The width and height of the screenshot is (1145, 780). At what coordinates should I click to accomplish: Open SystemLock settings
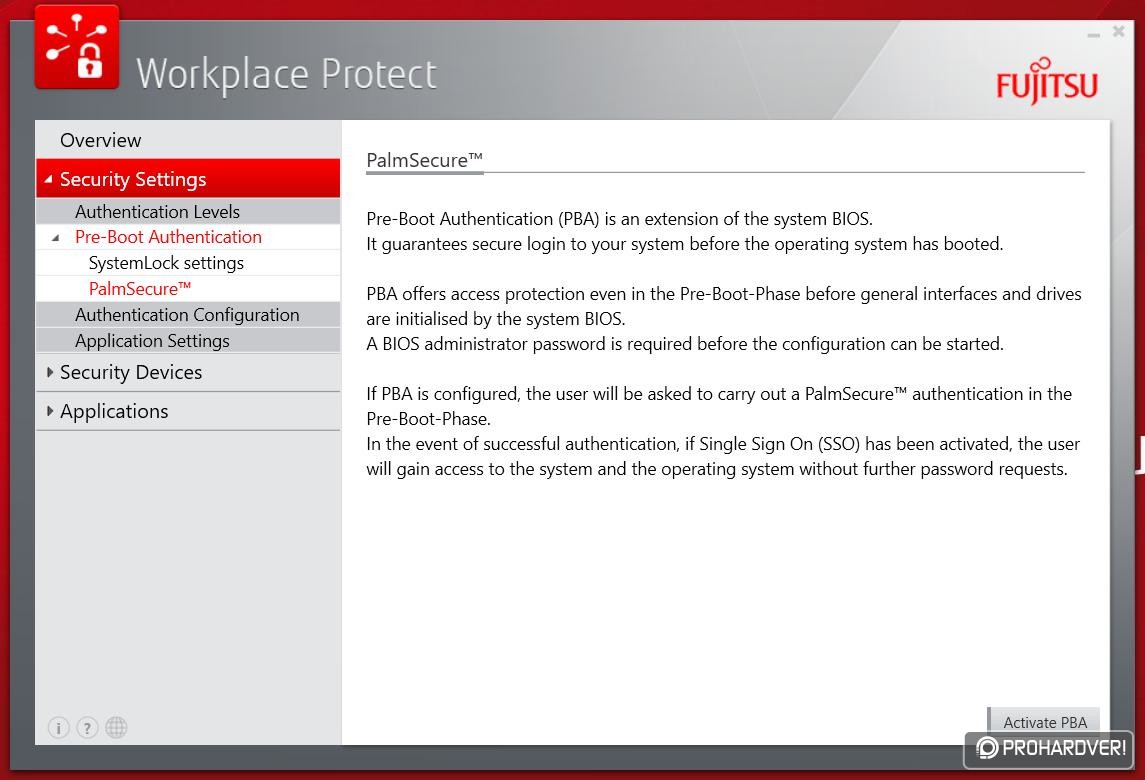click(188, 263)
